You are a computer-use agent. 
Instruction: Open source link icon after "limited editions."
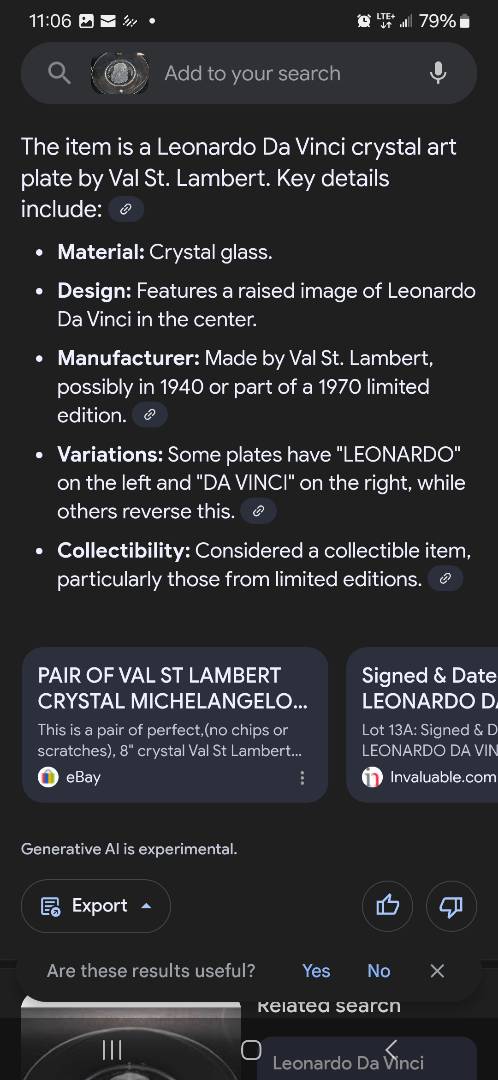445,579
